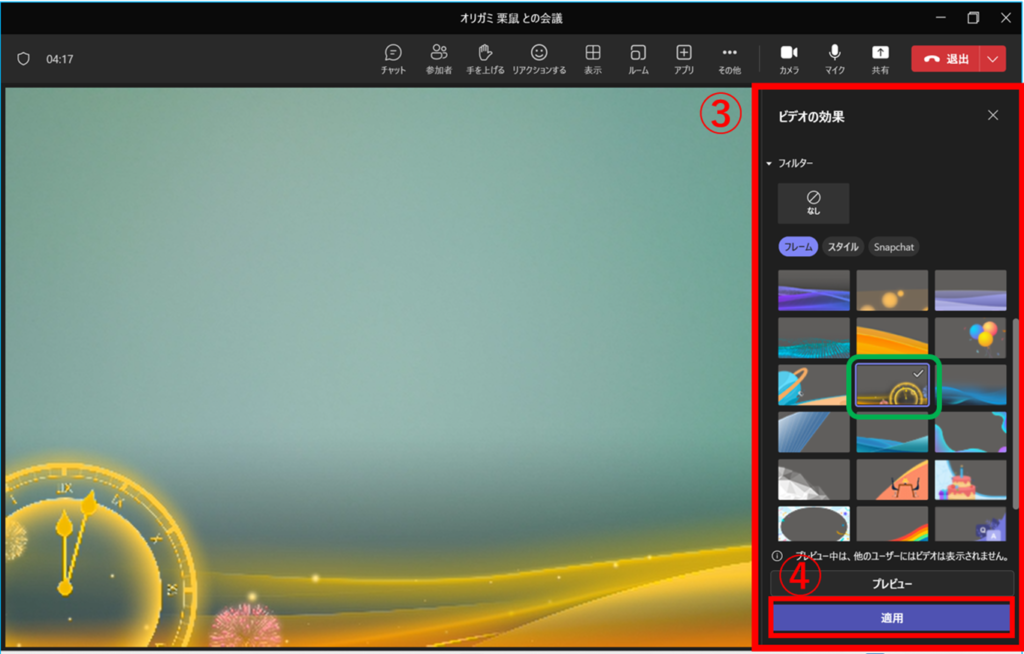Open the view (表示) layout options

[593, 58]
